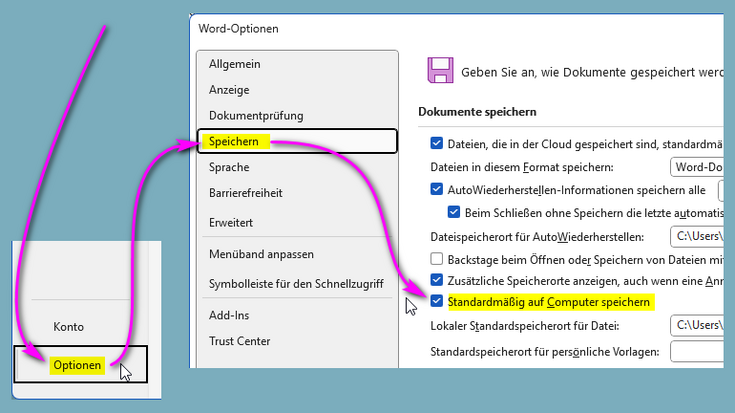This screenshot has height=413, width=735.
Task: Click 'Lokaler Standardspeicherort für Datei' label
Action: click(525, 326)
